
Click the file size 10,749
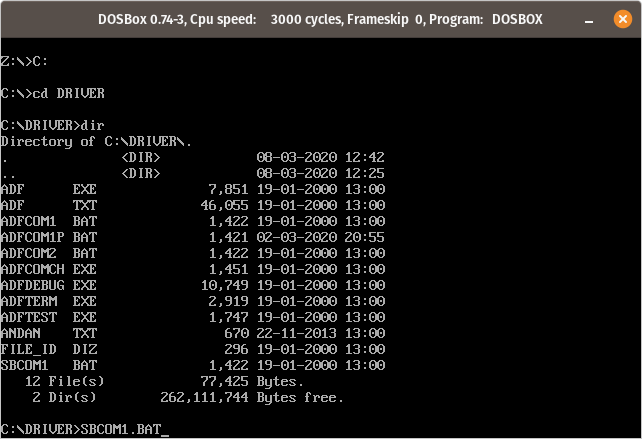224,285
